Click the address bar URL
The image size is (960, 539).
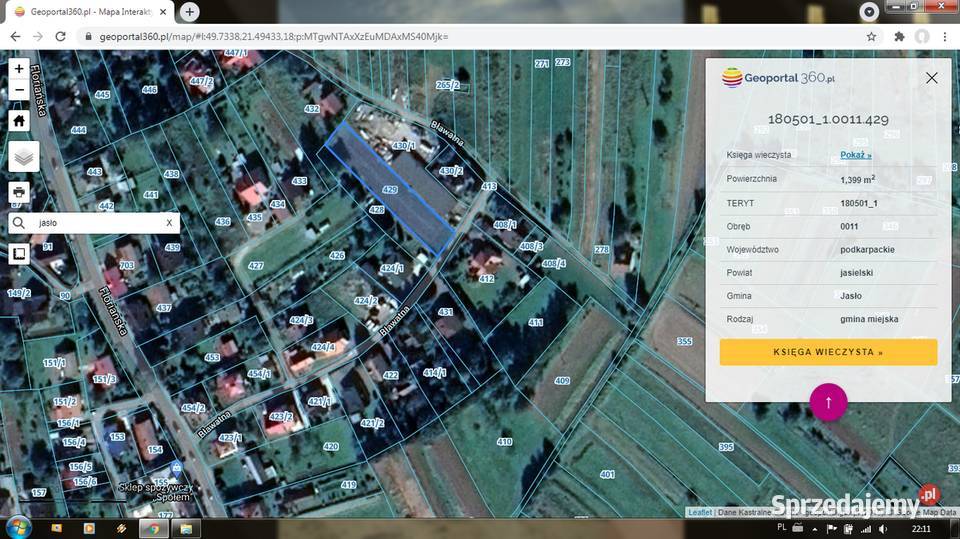click(x=274, y=37)
